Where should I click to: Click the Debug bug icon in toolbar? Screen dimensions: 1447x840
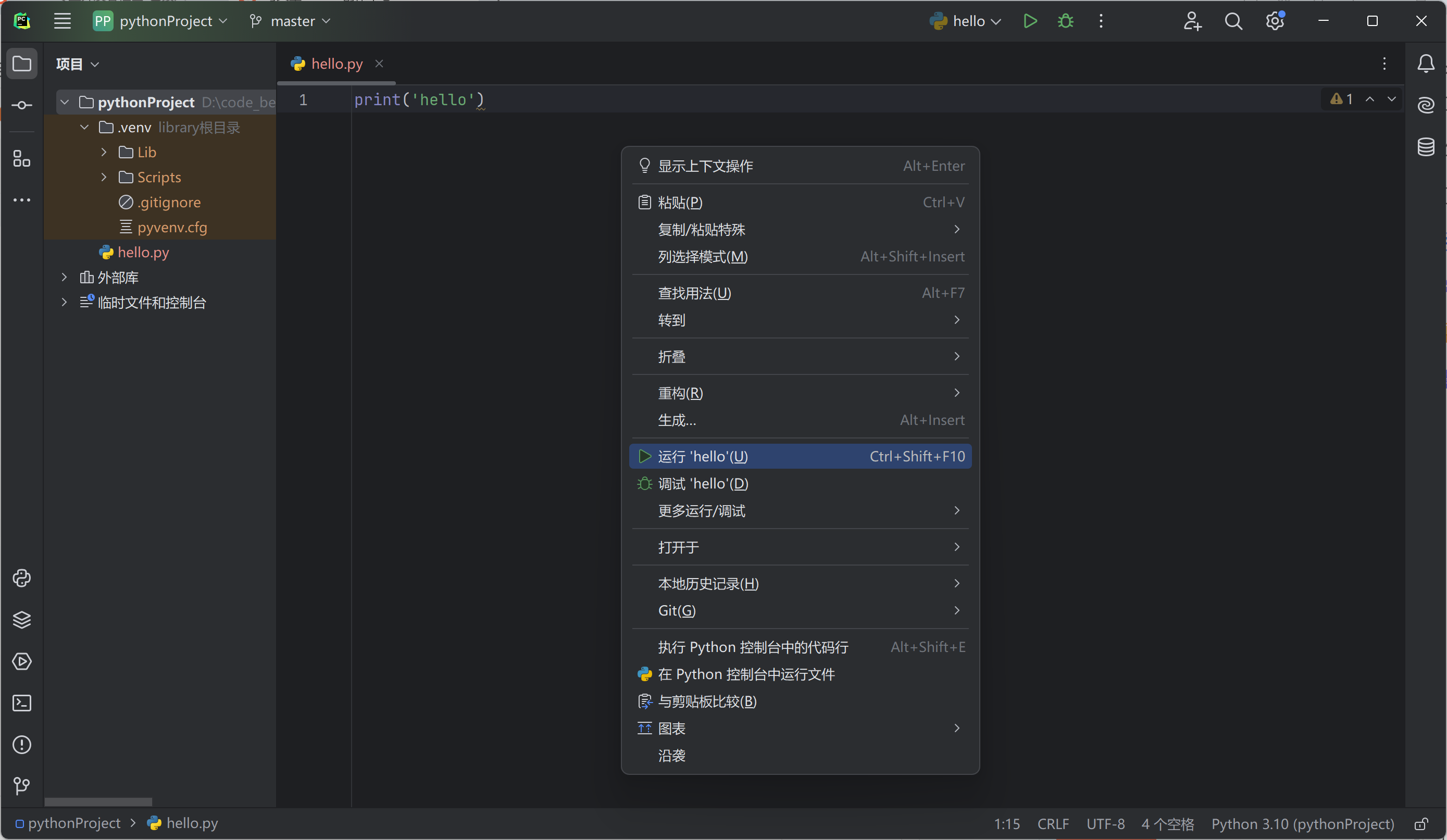click(x=1065, y=21)
